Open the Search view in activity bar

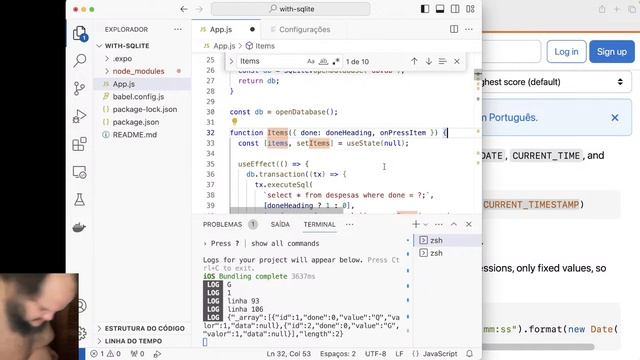pyautogui.click(x=80, y=61)
